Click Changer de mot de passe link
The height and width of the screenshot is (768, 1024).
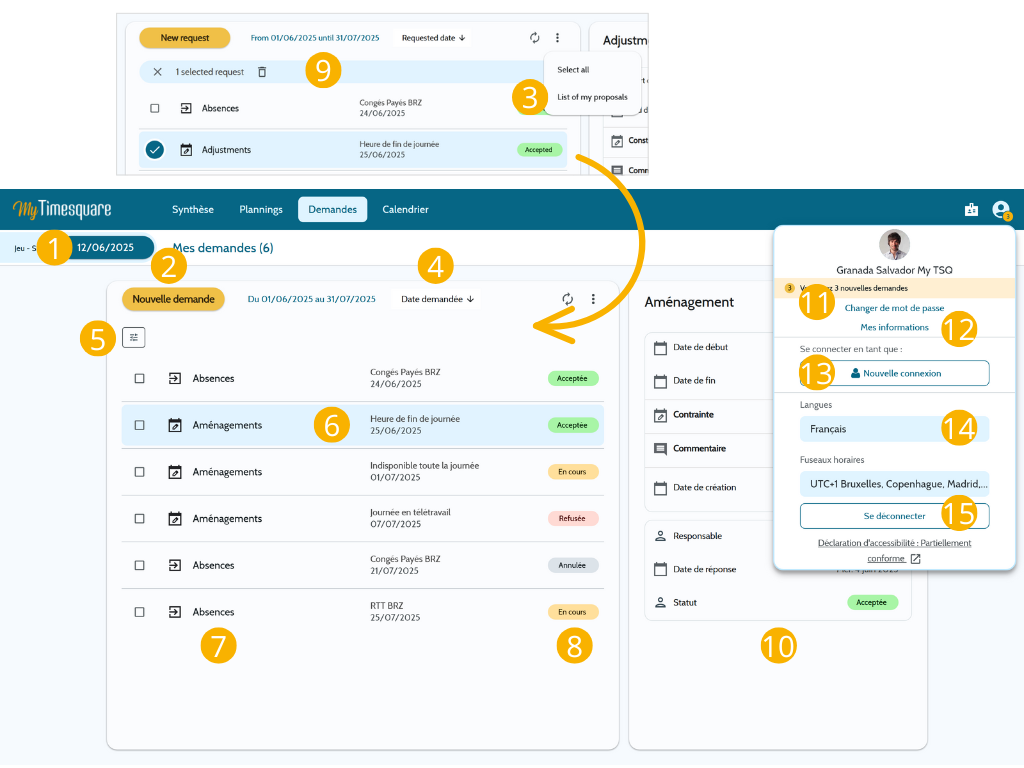click(x=894, y=308)
